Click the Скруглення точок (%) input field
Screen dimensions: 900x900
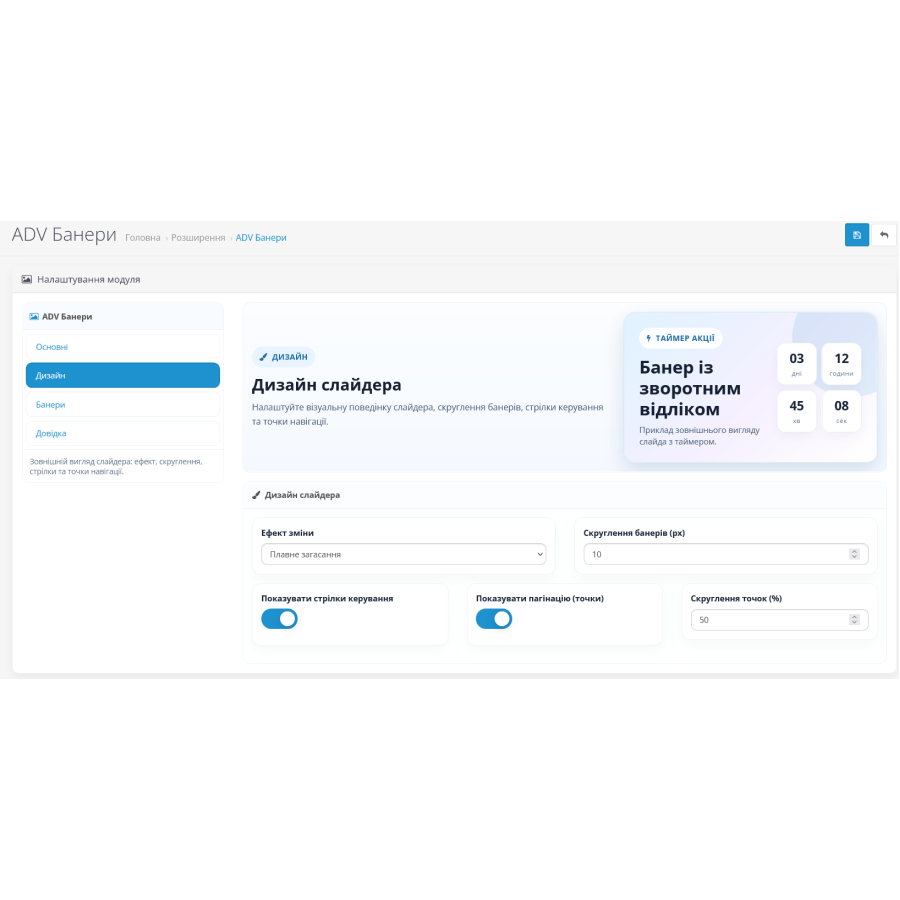(x=779, y=620)
